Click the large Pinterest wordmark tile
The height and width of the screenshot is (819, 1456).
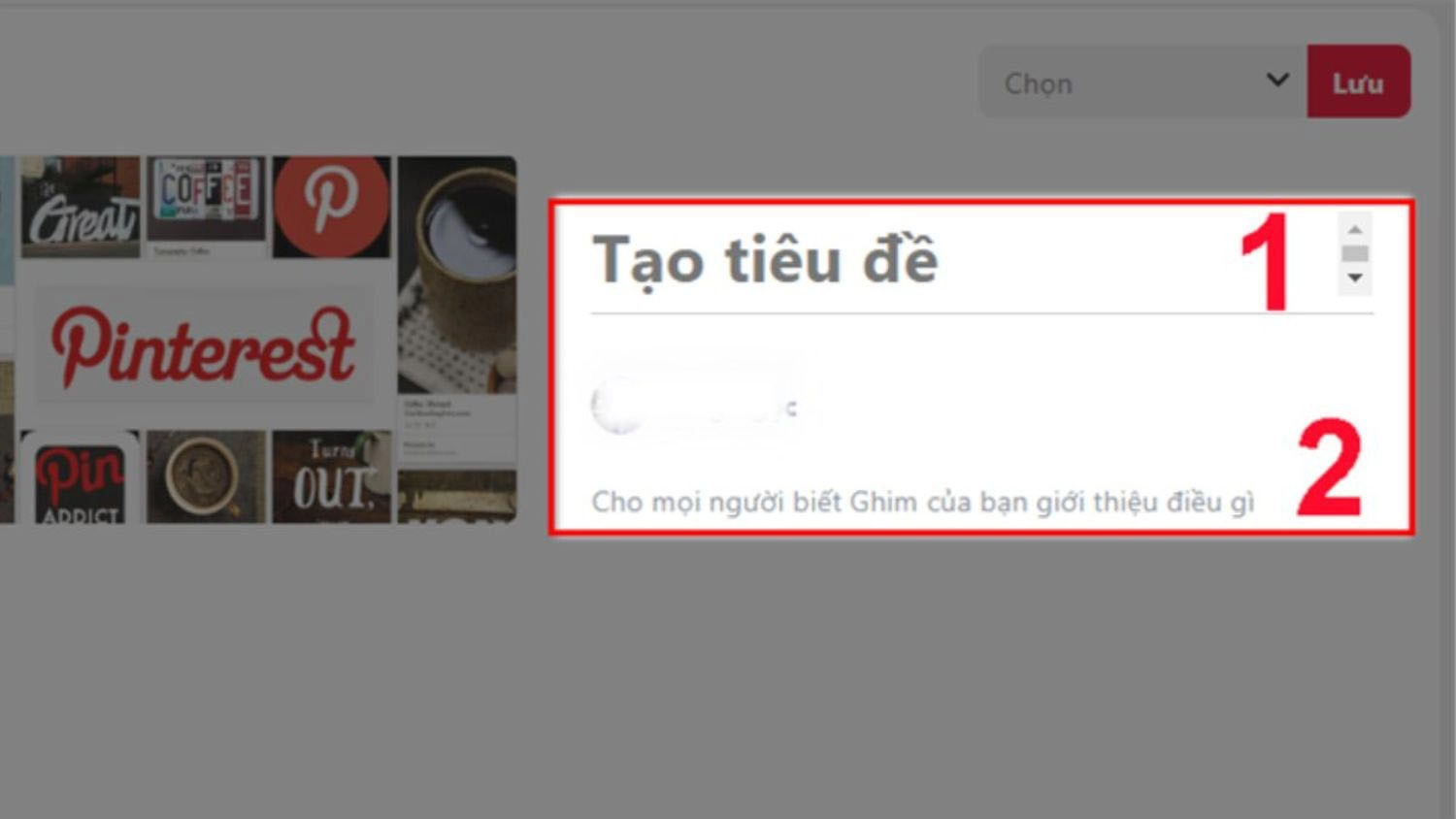(x=204, y=344)
